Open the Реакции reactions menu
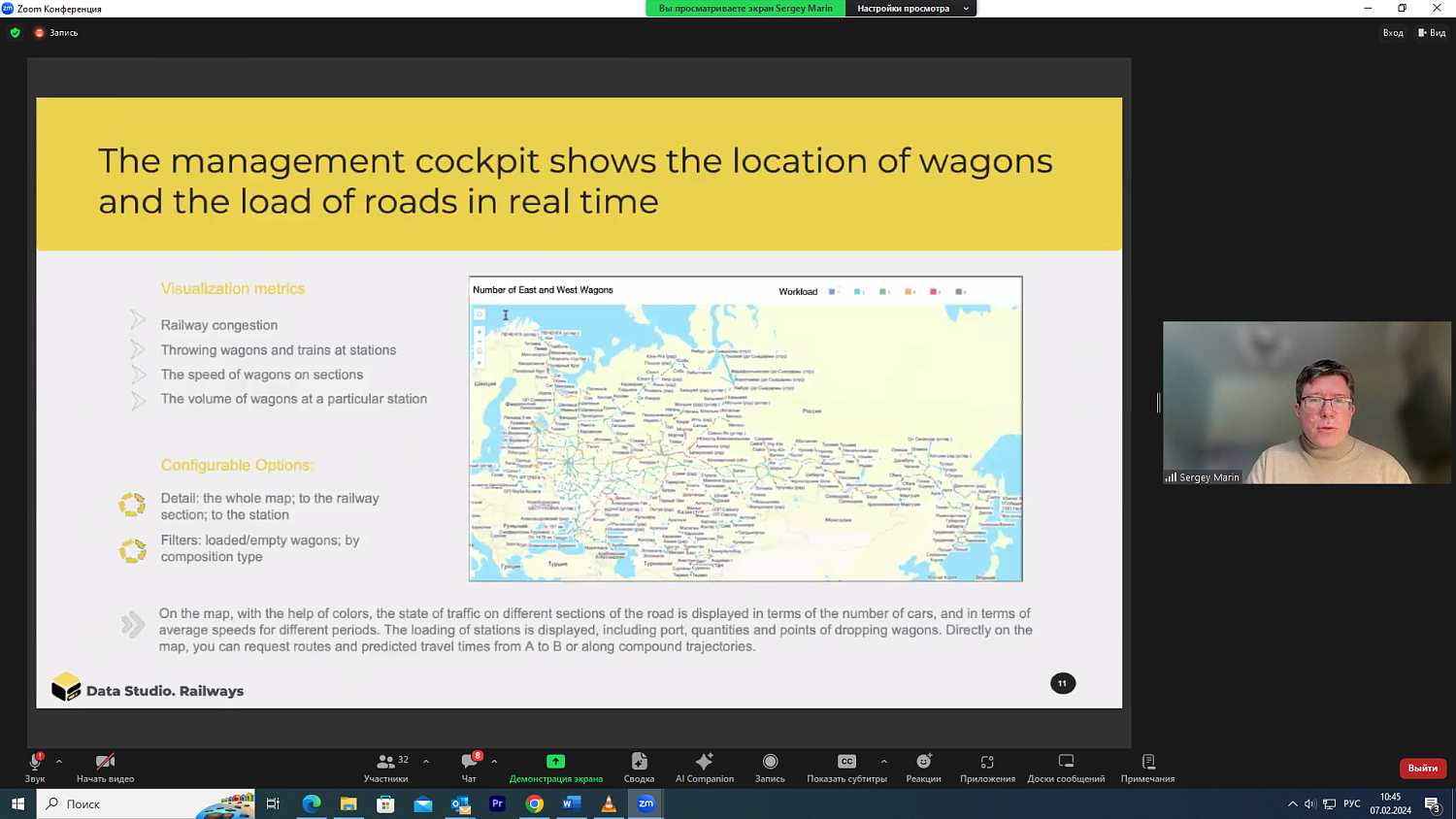1456x819 pixels. (x=923, y=767)
